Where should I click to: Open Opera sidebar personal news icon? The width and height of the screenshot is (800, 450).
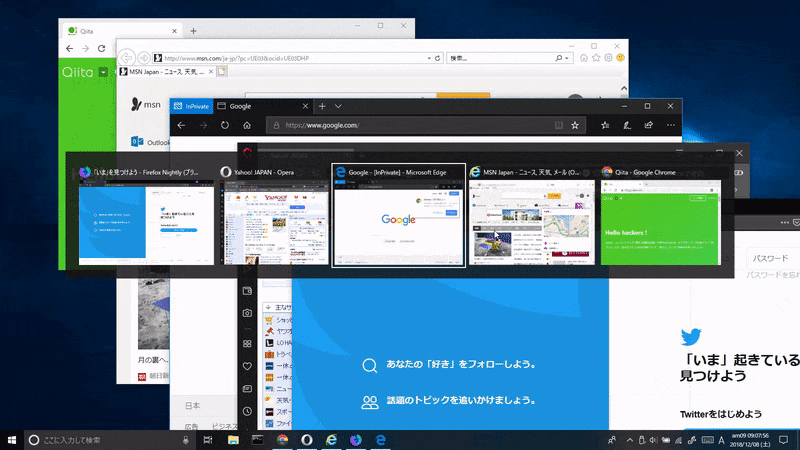247,389
